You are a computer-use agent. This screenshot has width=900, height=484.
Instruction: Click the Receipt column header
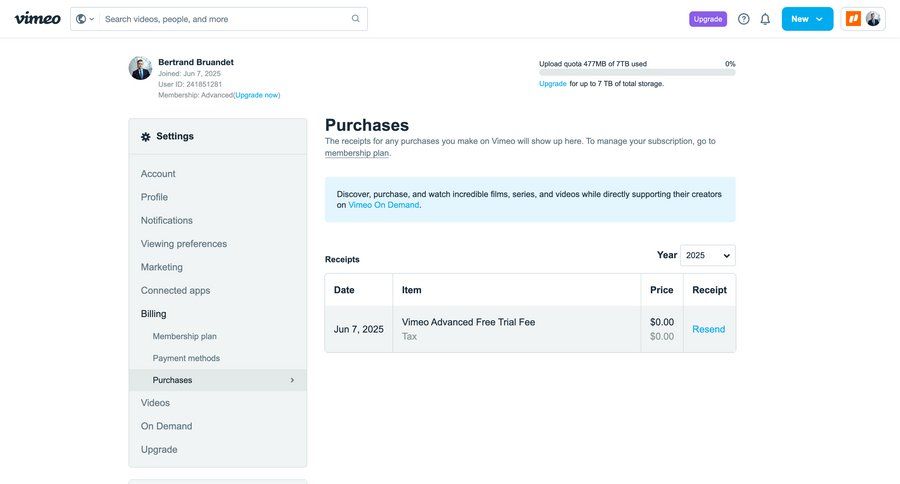pyautogui.click(x=709, y=290)
